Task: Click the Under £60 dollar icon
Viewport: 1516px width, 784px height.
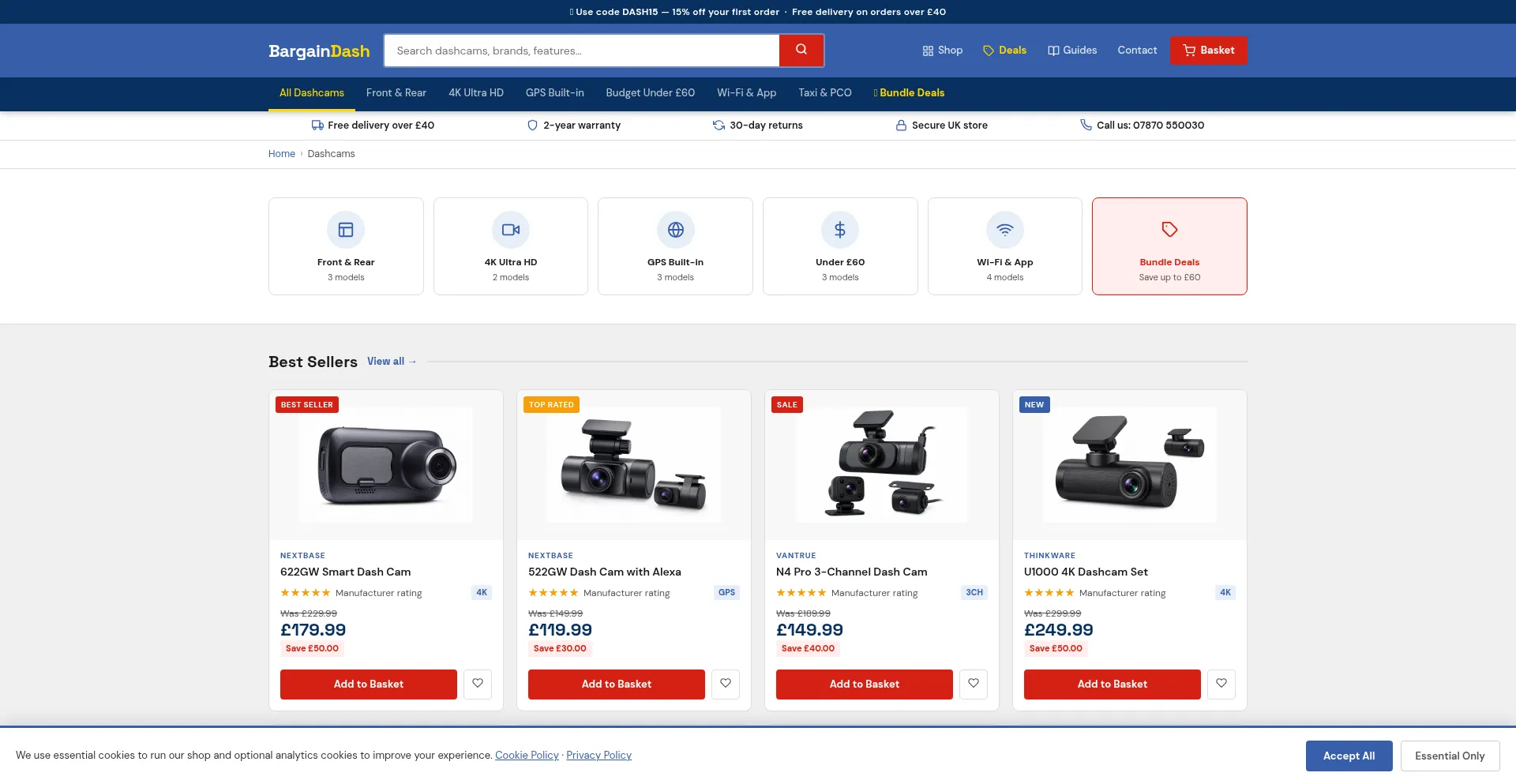Action: pos(840,230)
